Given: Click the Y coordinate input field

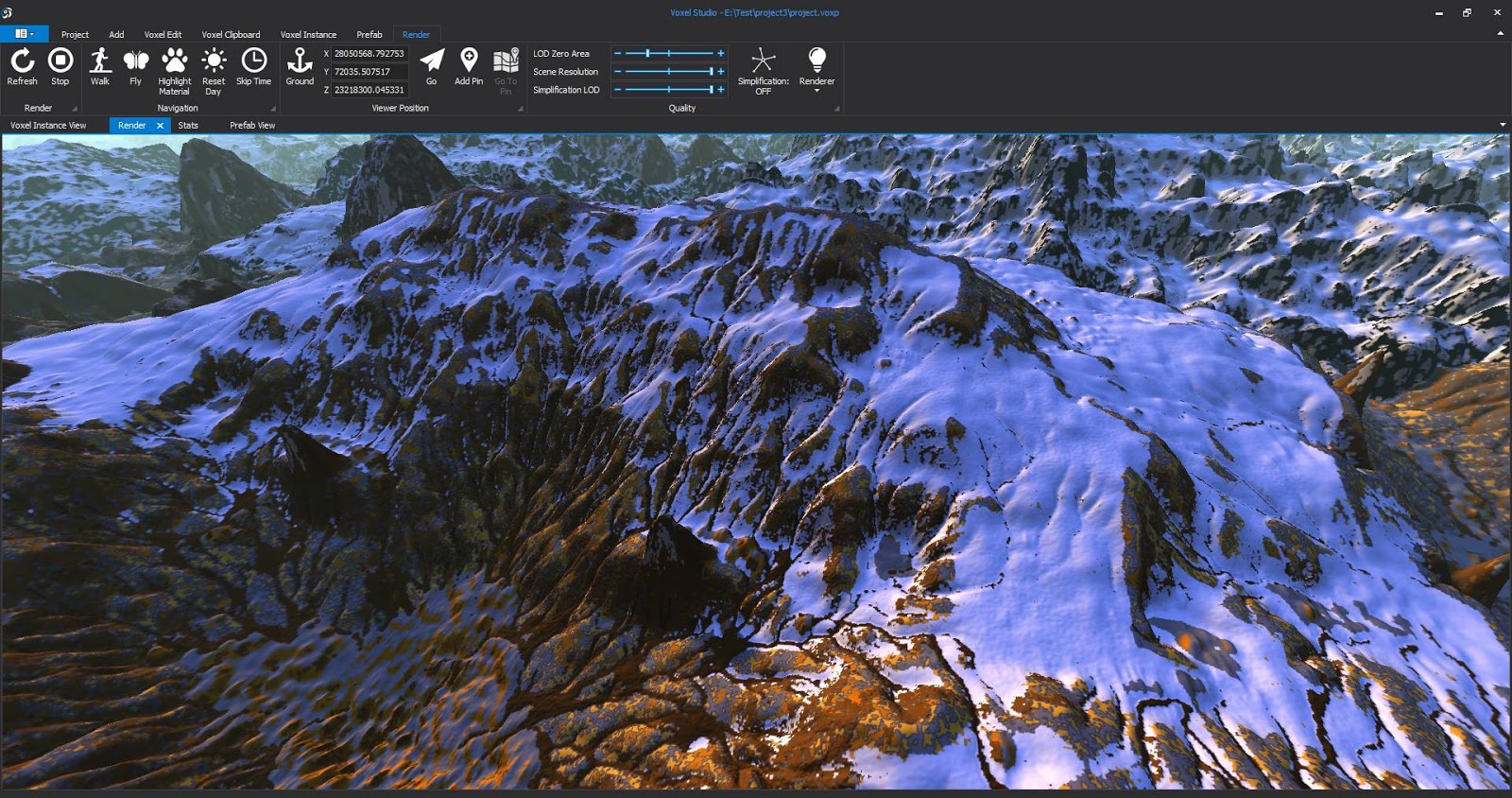Looking at the screenshot, I should tap(369, 72).
